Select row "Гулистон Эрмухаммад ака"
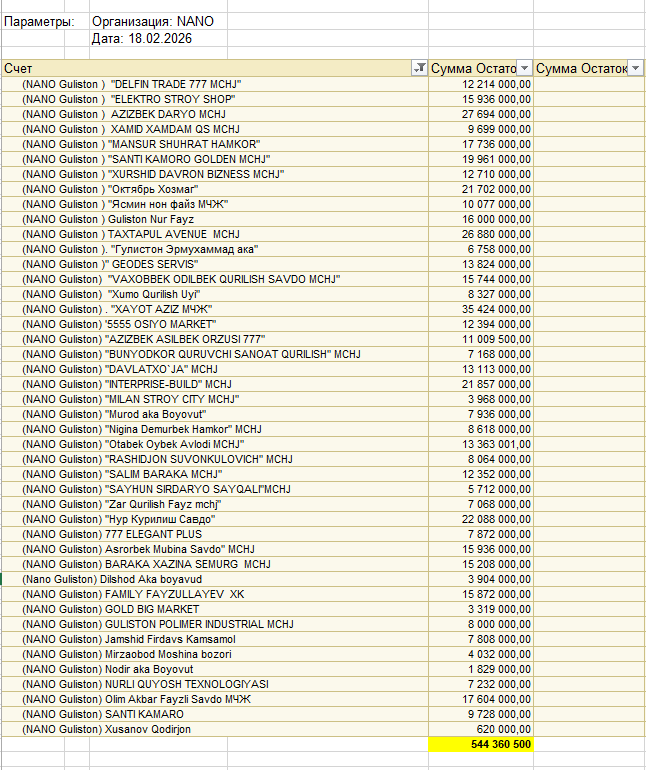Image resolution: width=646 pixels, height=770 pixels. coord(215,249)
